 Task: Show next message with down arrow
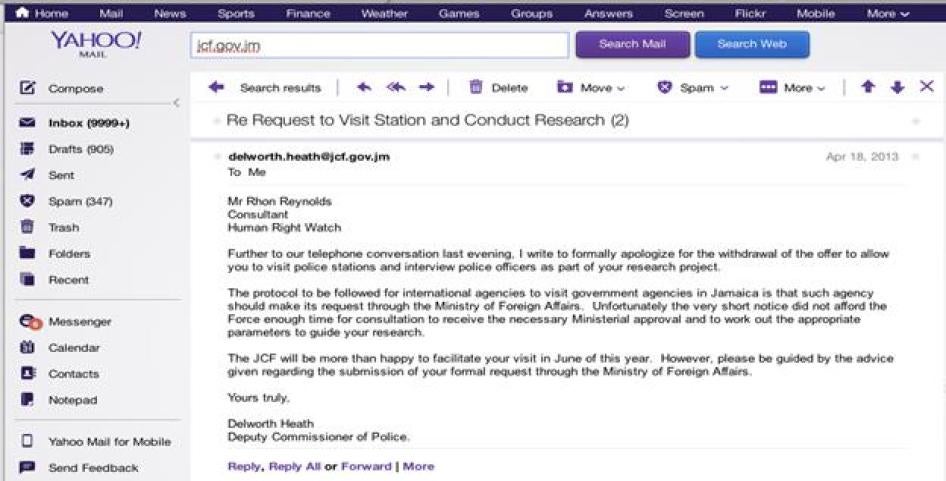tap(897, 88)
